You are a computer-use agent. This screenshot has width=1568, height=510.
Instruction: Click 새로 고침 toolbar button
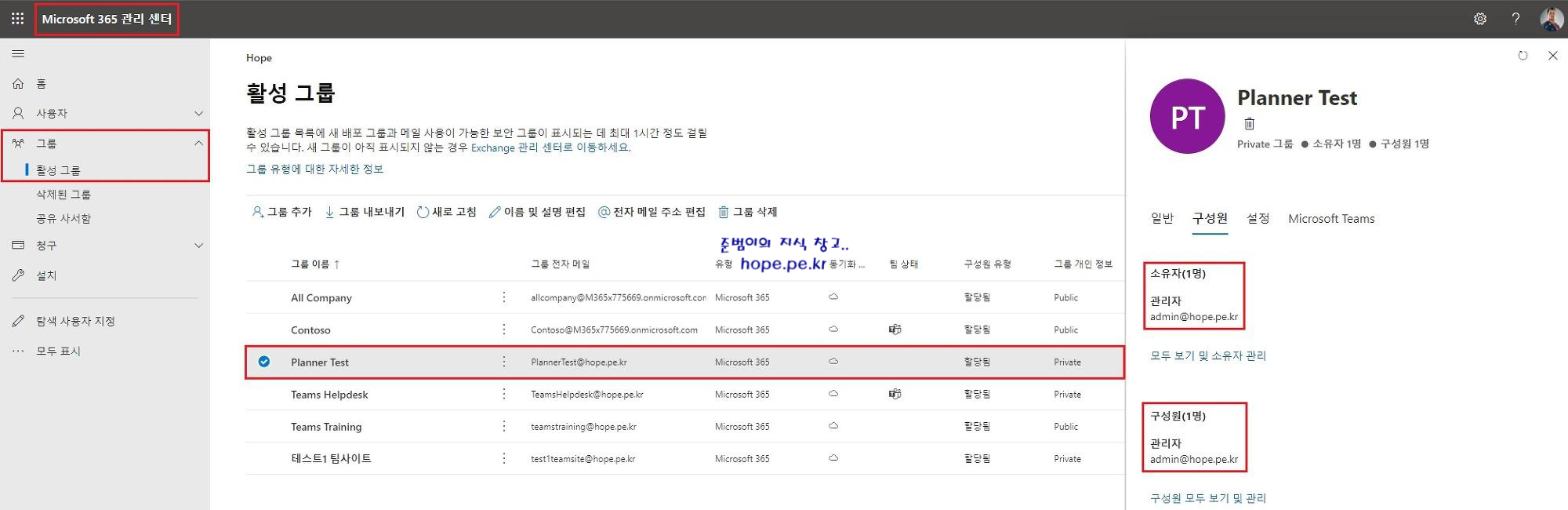pyautogui.click(x=446, y=212)
